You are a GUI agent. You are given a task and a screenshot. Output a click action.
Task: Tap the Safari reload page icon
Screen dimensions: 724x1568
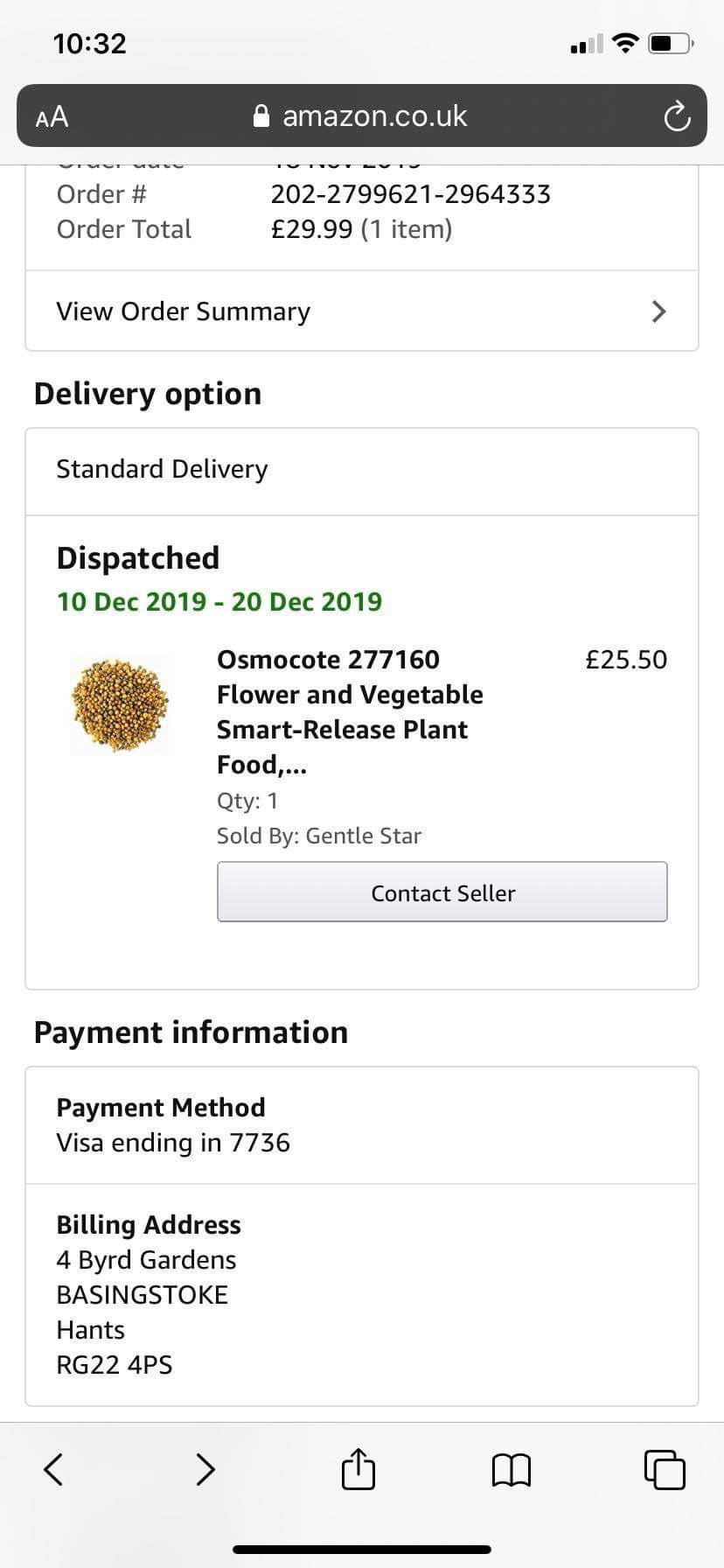(x=677, y=116)
